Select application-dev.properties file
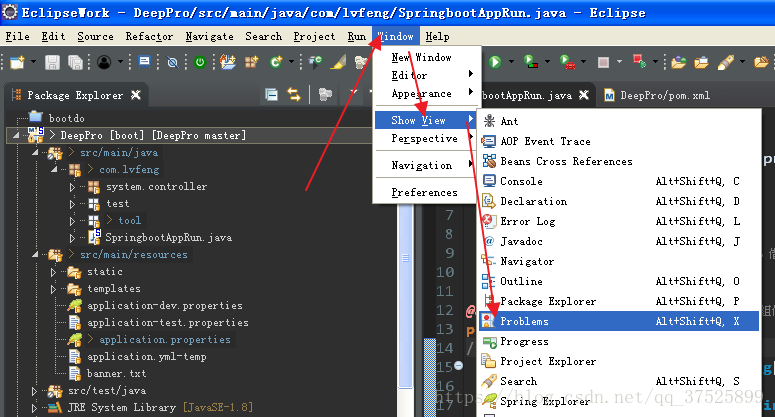 [165, 306]
